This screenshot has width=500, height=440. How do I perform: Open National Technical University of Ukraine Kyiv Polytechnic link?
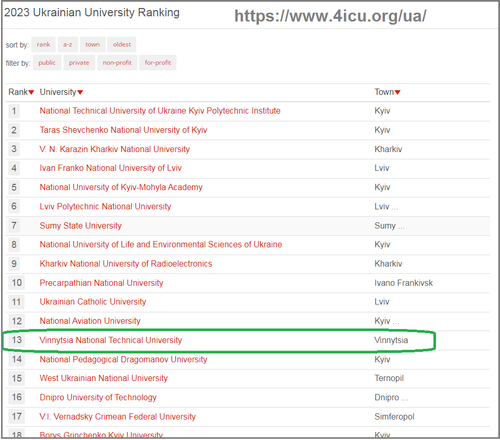tap(160, 111)
